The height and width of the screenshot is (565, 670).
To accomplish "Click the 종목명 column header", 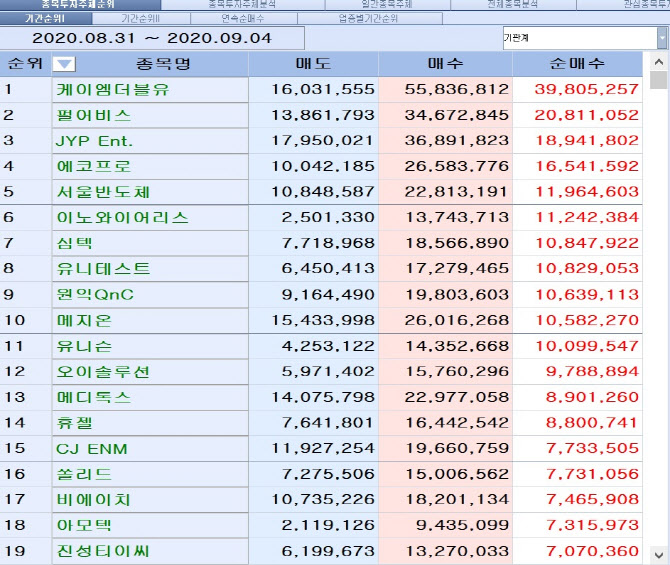I will 163,64.
